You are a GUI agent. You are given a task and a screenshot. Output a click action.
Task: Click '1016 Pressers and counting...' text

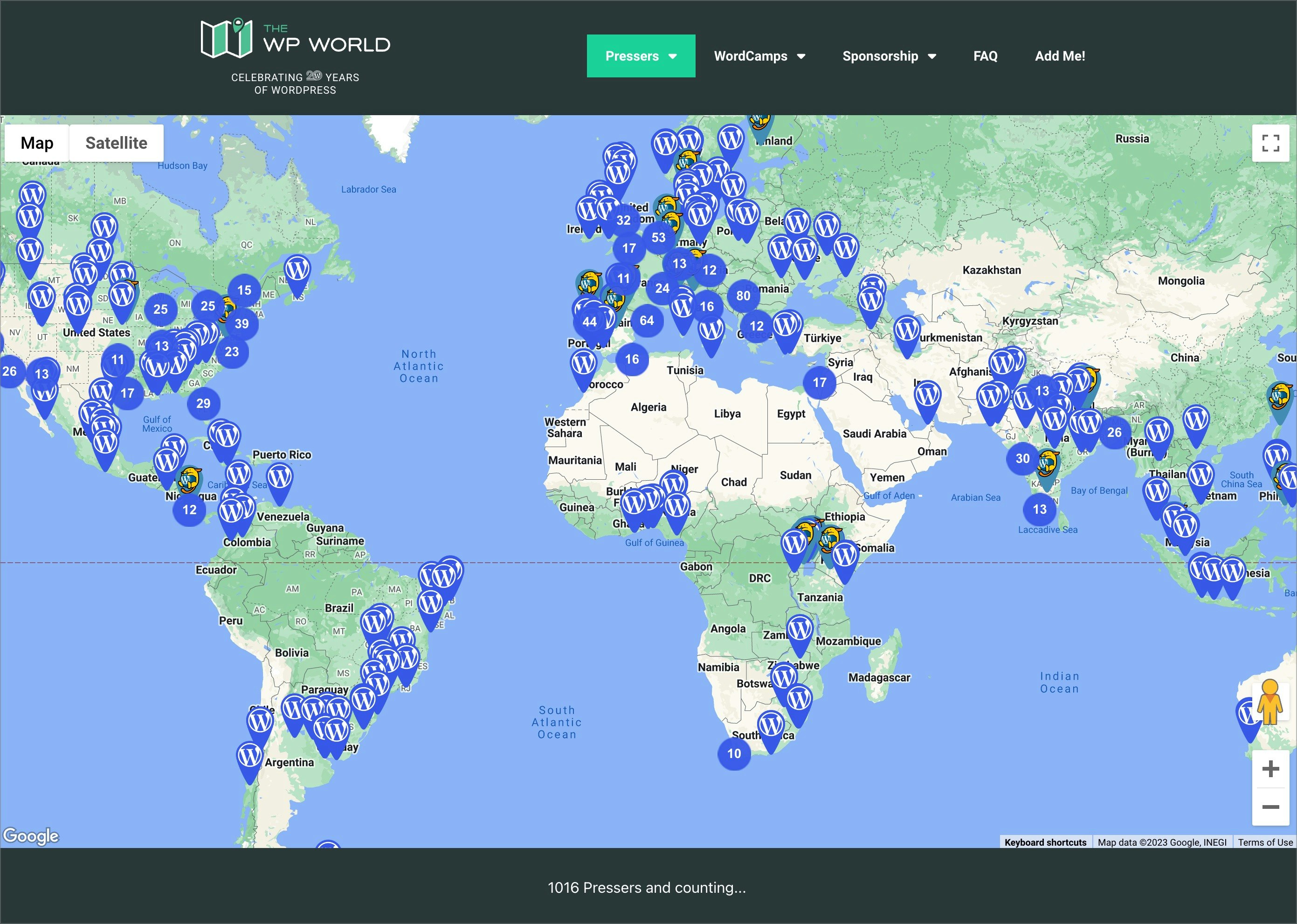point(647,888)
